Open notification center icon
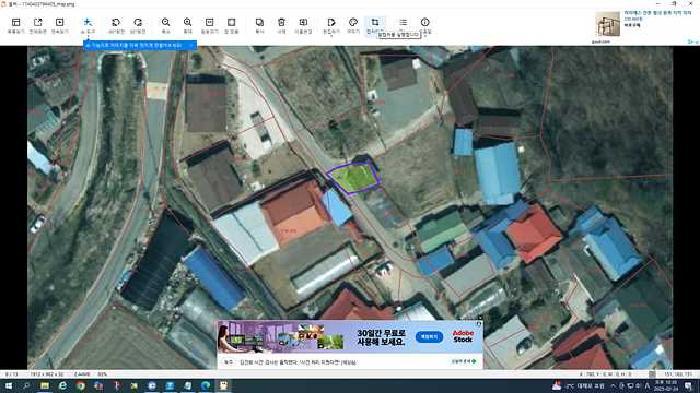 pyautogui.click(x=689, y=386)
